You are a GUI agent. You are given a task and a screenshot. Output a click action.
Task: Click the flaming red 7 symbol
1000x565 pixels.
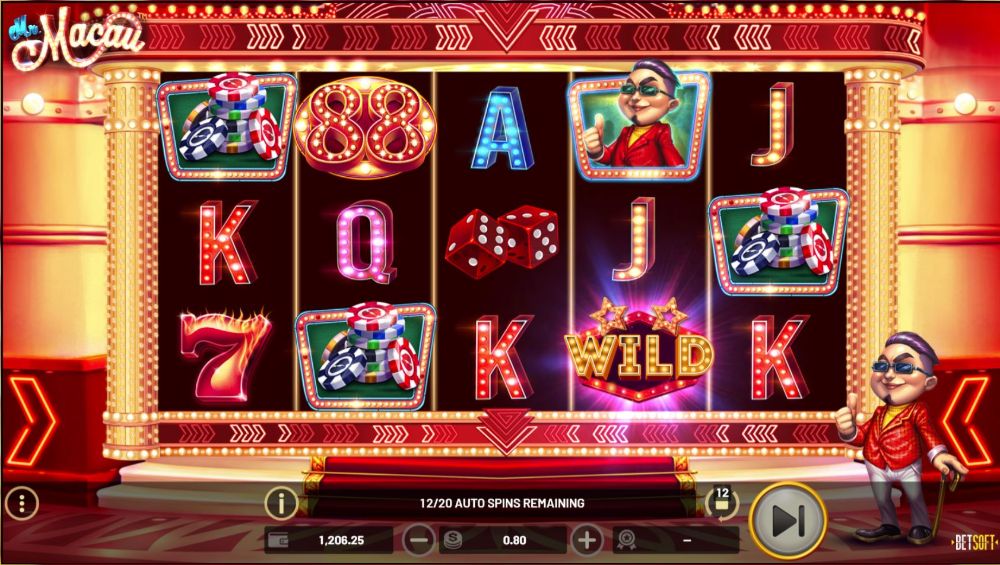pos(225,355)
